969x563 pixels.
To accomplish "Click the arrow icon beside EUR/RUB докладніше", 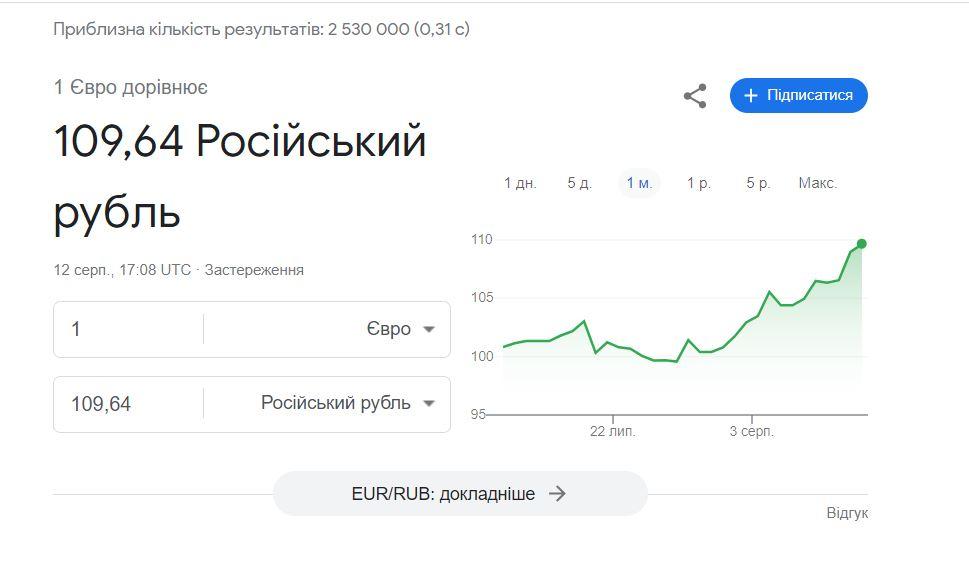I will 558,494.
